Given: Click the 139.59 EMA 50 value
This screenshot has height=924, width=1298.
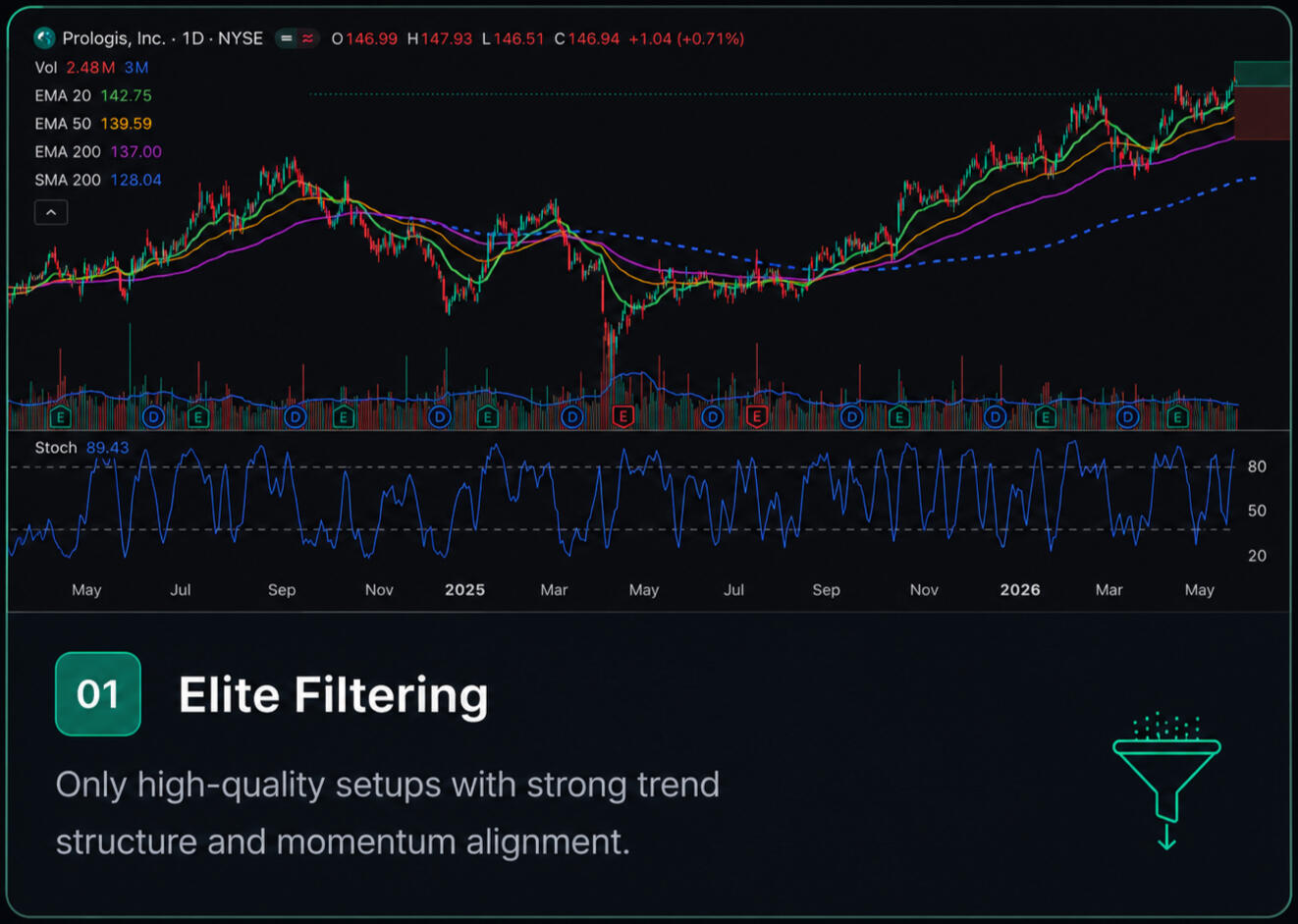Looking at the screenshot, I should tap(127, 124).
